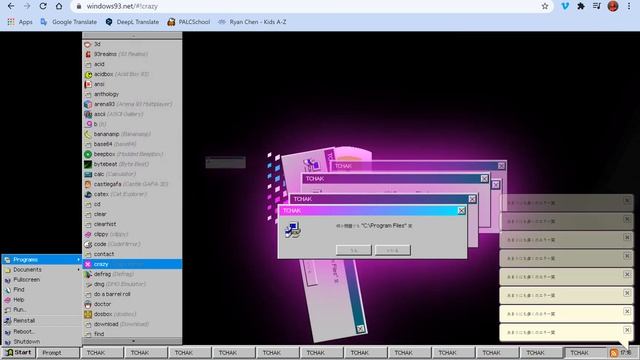Open bytebeat program entry
640x360 pixels.
[132, 164]
